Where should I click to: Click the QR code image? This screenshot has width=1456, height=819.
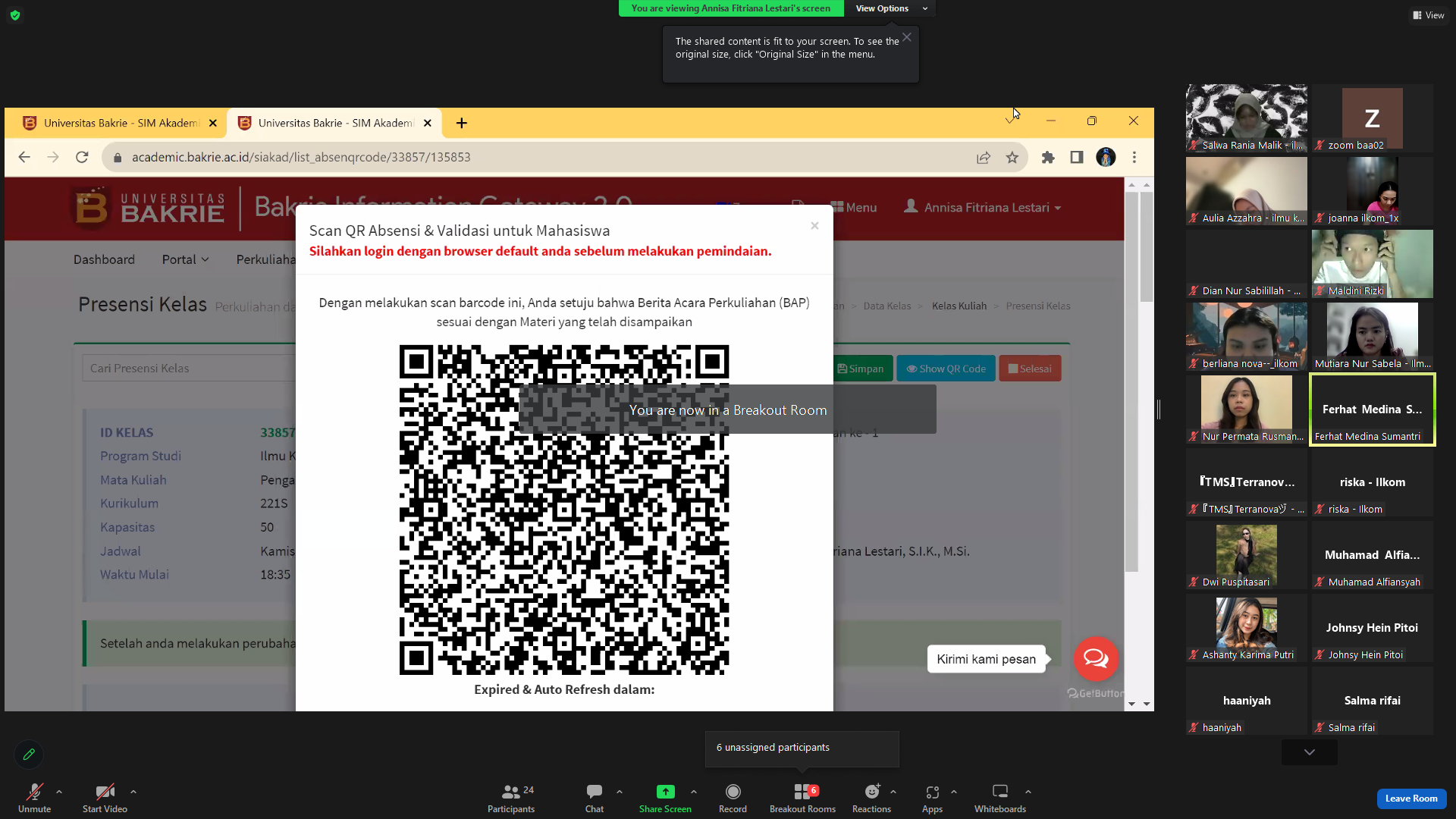564,510
